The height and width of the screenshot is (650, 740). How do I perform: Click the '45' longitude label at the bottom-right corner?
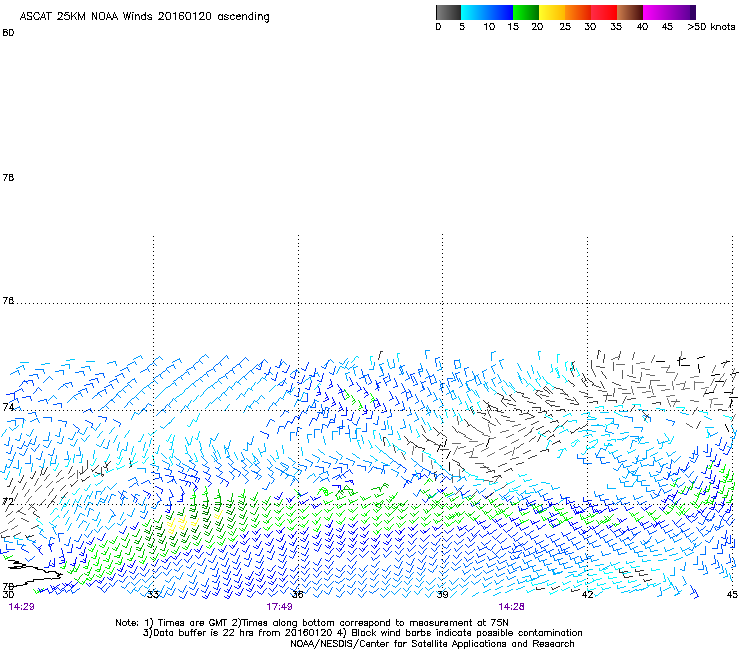pyautogui.click(x=732, y=594)
